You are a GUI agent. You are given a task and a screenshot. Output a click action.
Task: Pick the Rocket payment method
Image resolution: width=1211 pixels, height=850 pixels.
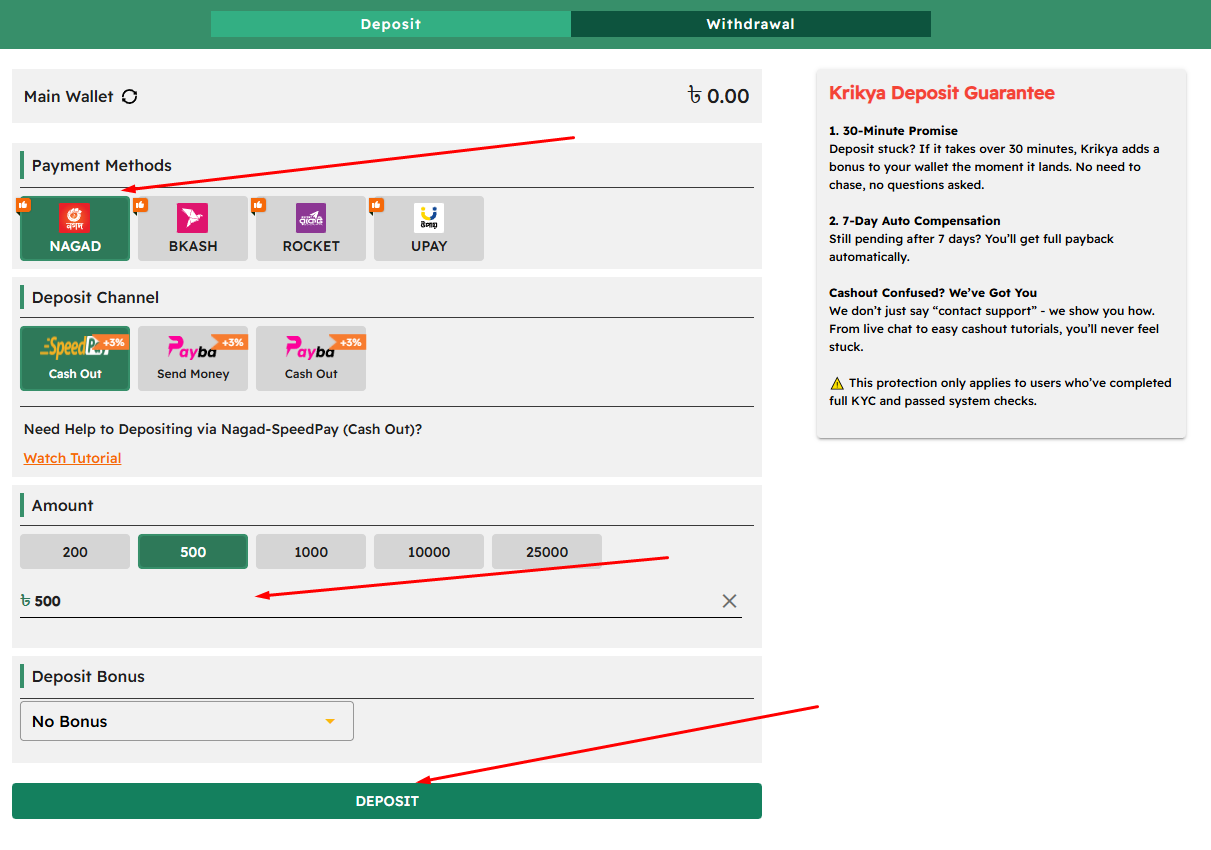tap(311, 229)
